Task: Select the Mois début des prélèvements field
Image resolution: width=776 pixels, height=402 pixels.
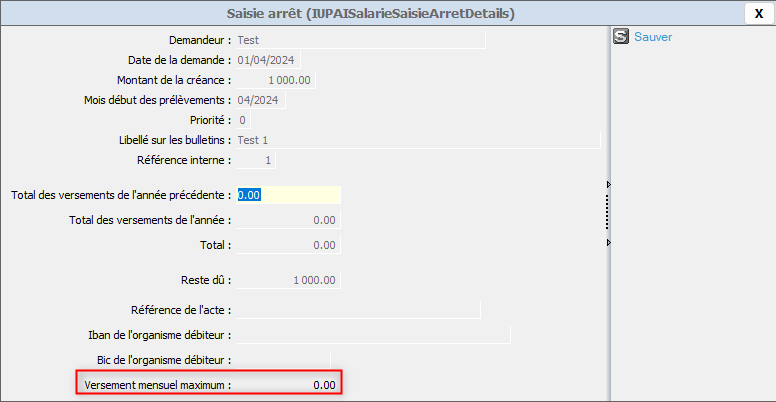Action: (x=260, y=100)
